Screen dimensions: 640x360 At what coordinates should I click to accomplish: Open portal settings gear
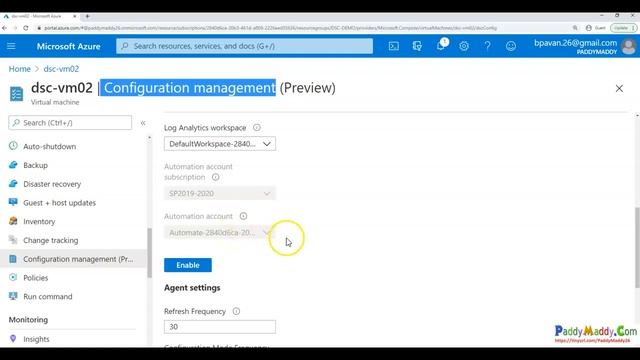pyautogui.click(x=464, y=46)
